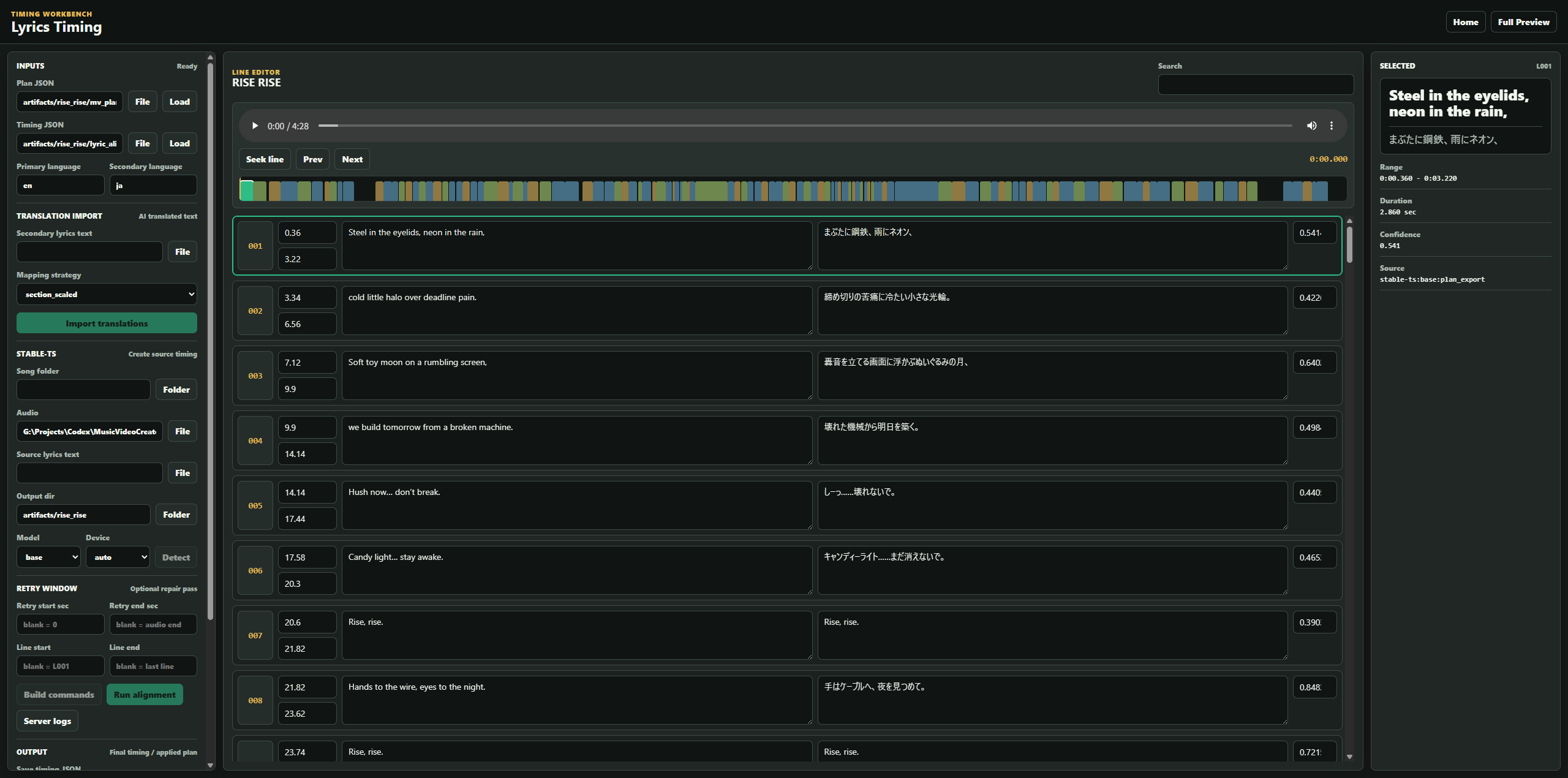Open the Model dropdown

48,557
